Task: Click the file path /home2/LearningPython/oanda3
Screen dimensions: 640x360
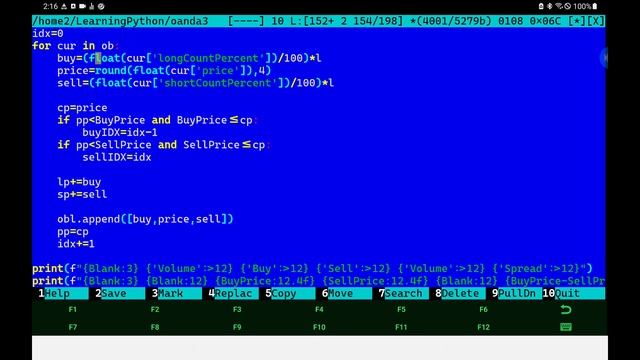Action: coord(120,21)
